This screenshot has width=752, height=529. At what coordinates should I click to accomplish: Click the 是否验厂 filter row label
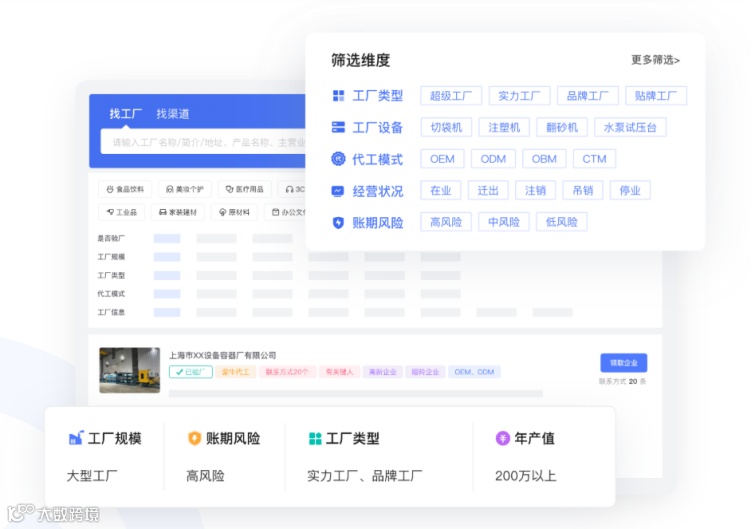pyautogui.click(x=111, y=238)
